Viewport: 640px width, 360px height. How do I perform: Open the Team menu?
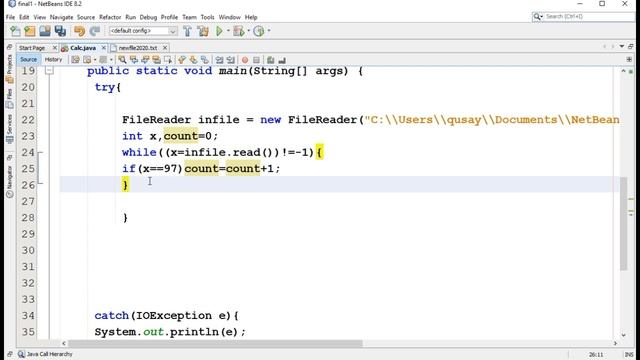click(189, 17)
